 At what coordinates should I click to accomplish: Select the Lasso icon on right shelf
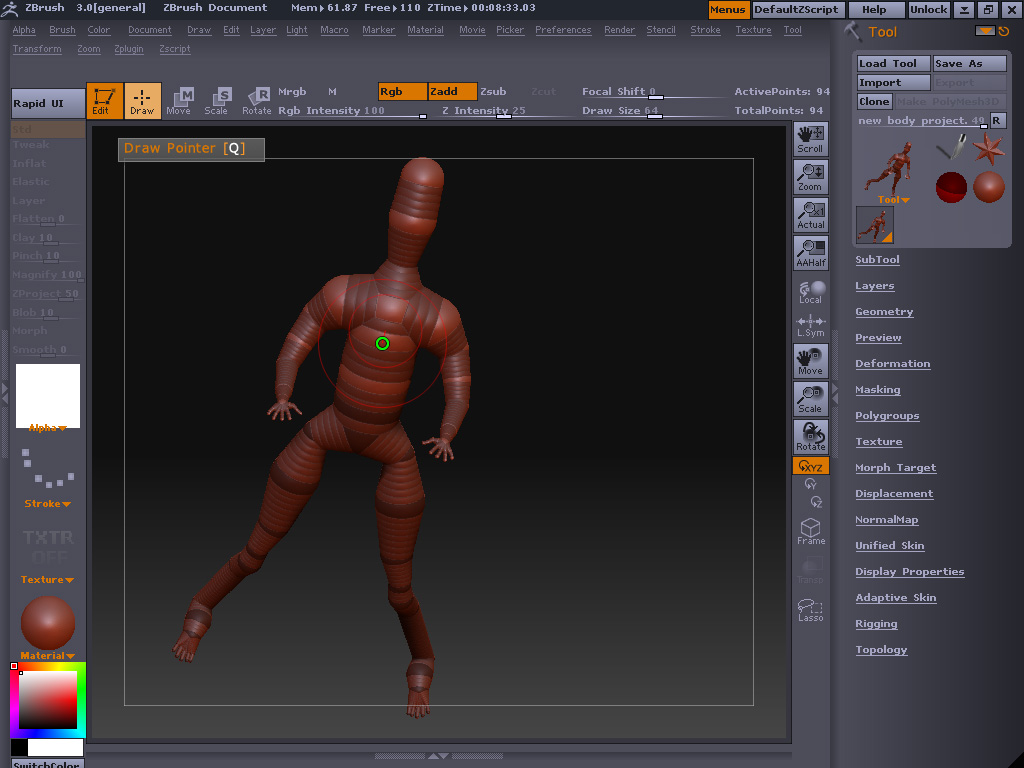pos(810,608)
